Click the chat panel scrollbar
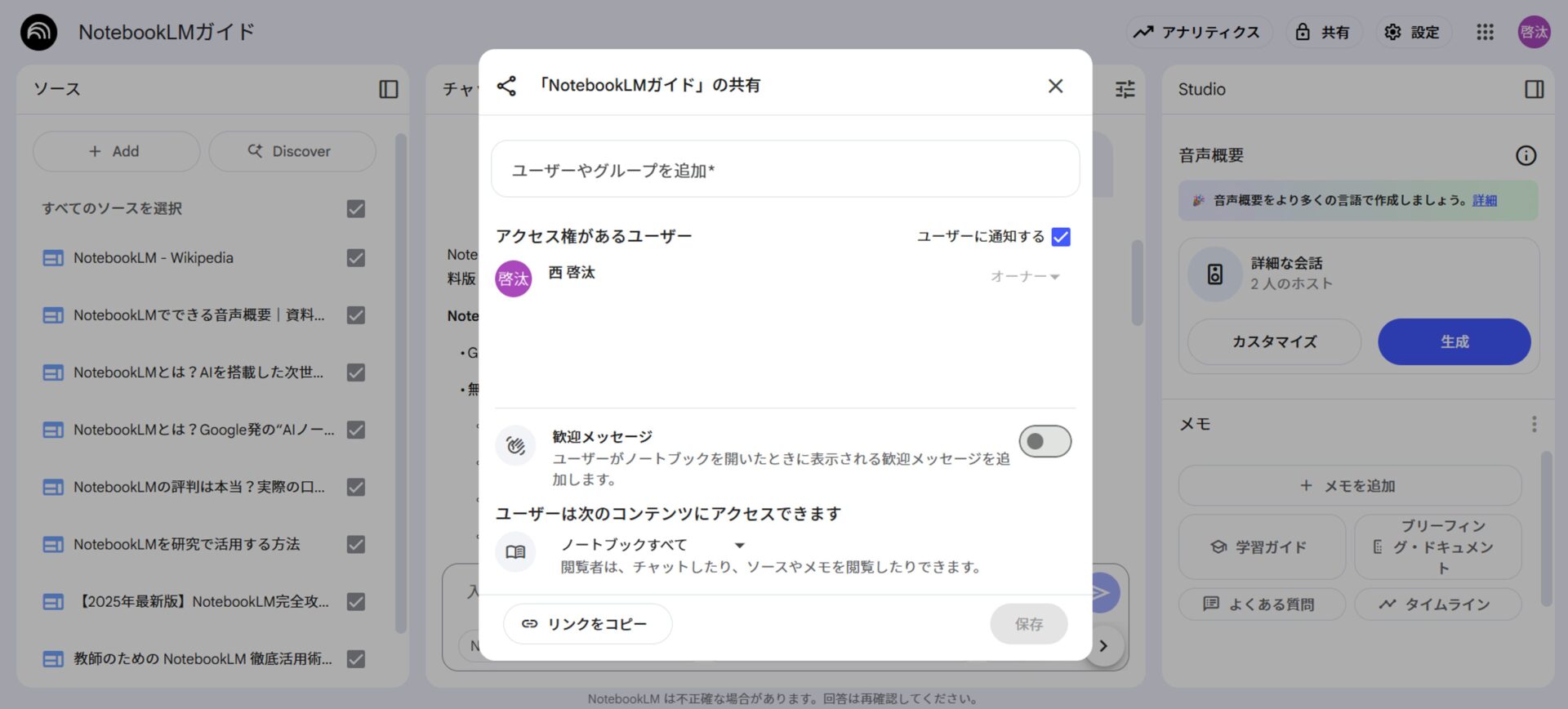Screen dimensions: 1568x709 [1137, 283]
